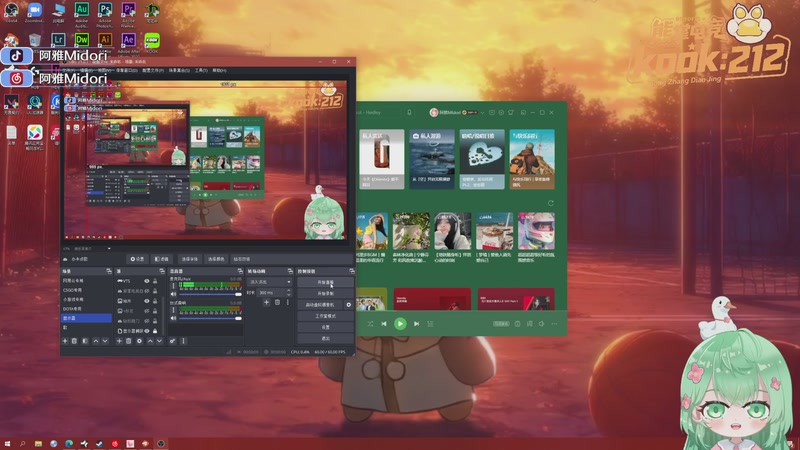Open more options dots in player bar
Image resolution: width=800 pixels, height=450 pixels.
(x=555, y=323)
